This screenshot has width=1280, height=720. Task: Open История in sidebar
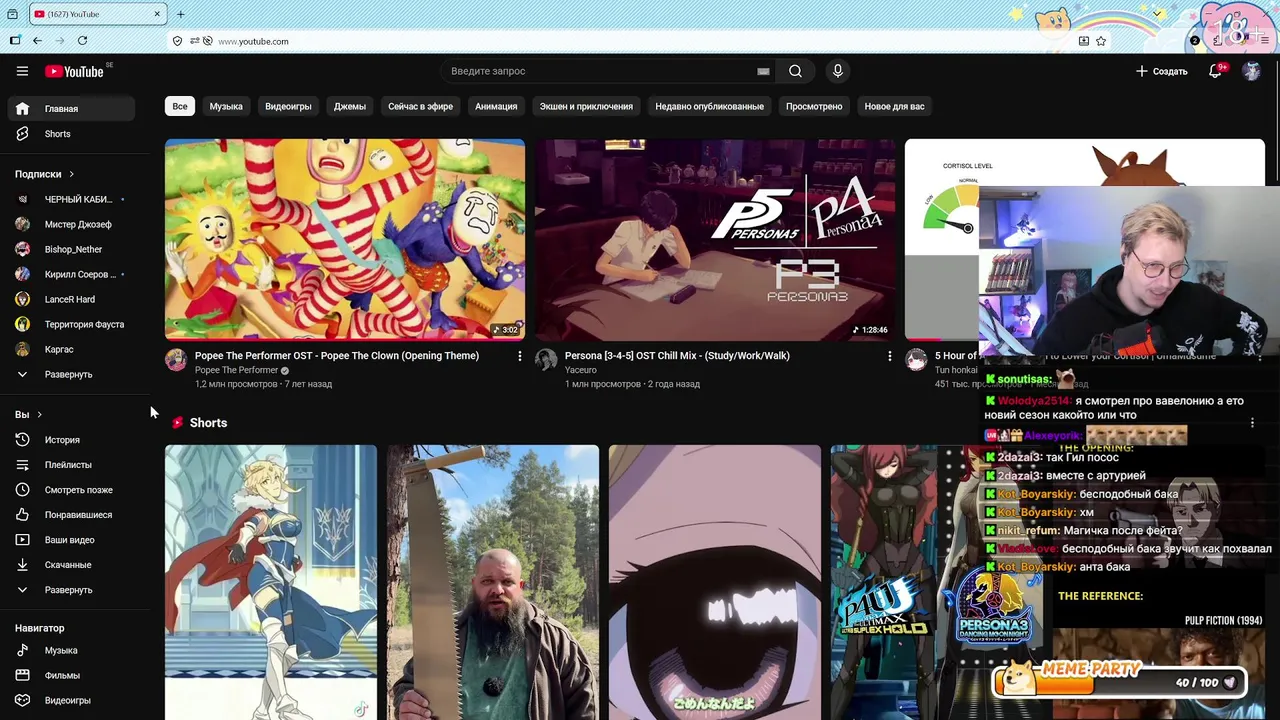pyautogui.click(x=71, y=439)
